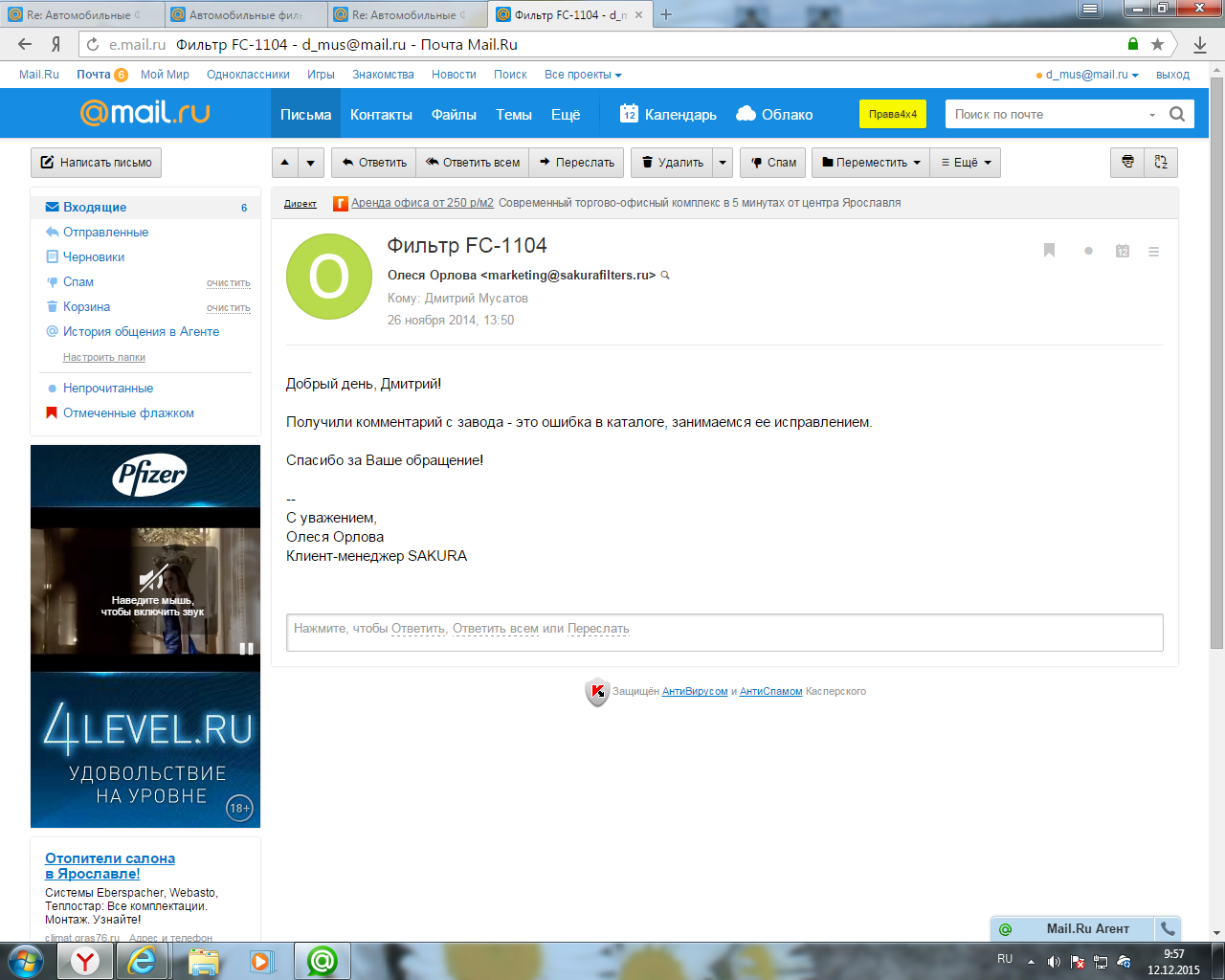Click the browser back arrow
This screenshot has width=1225, height=980.
[x=25, y=44]
